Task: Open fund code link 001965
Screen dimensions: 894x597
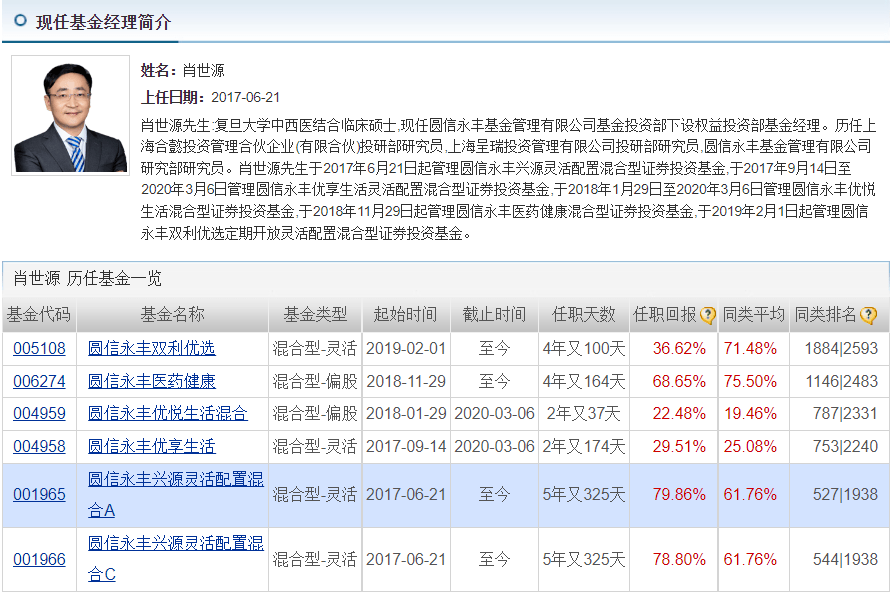Action: pyautogui.click(x=39, y=494)
